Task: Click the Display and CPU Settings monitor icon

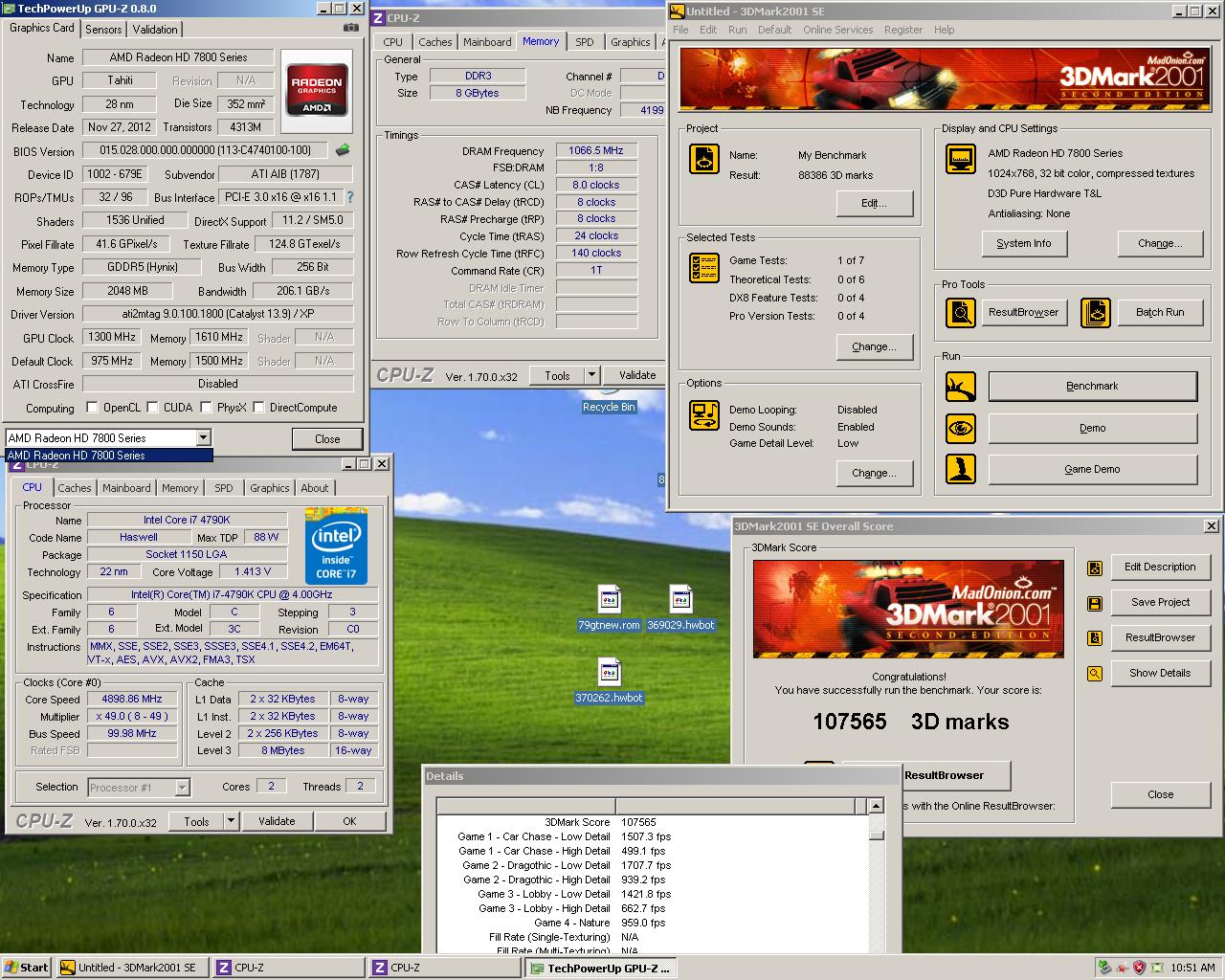Action: click(x=960, y=158)
